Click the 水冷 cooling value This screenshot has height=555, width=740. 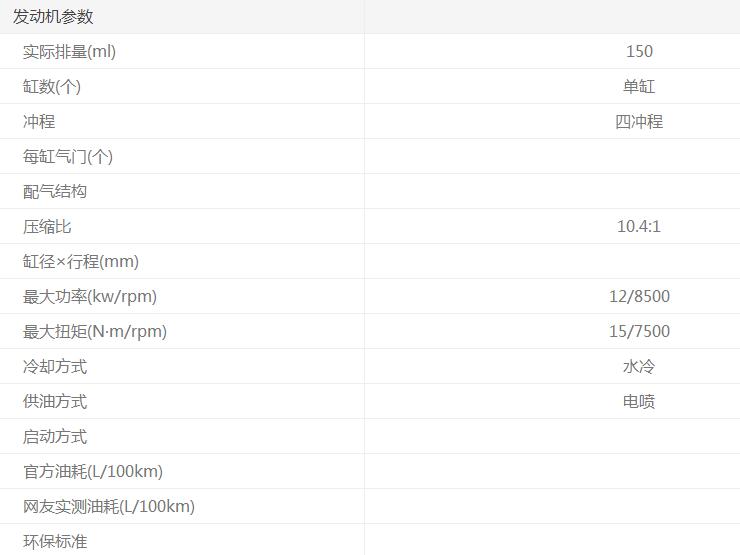point(639,366)
